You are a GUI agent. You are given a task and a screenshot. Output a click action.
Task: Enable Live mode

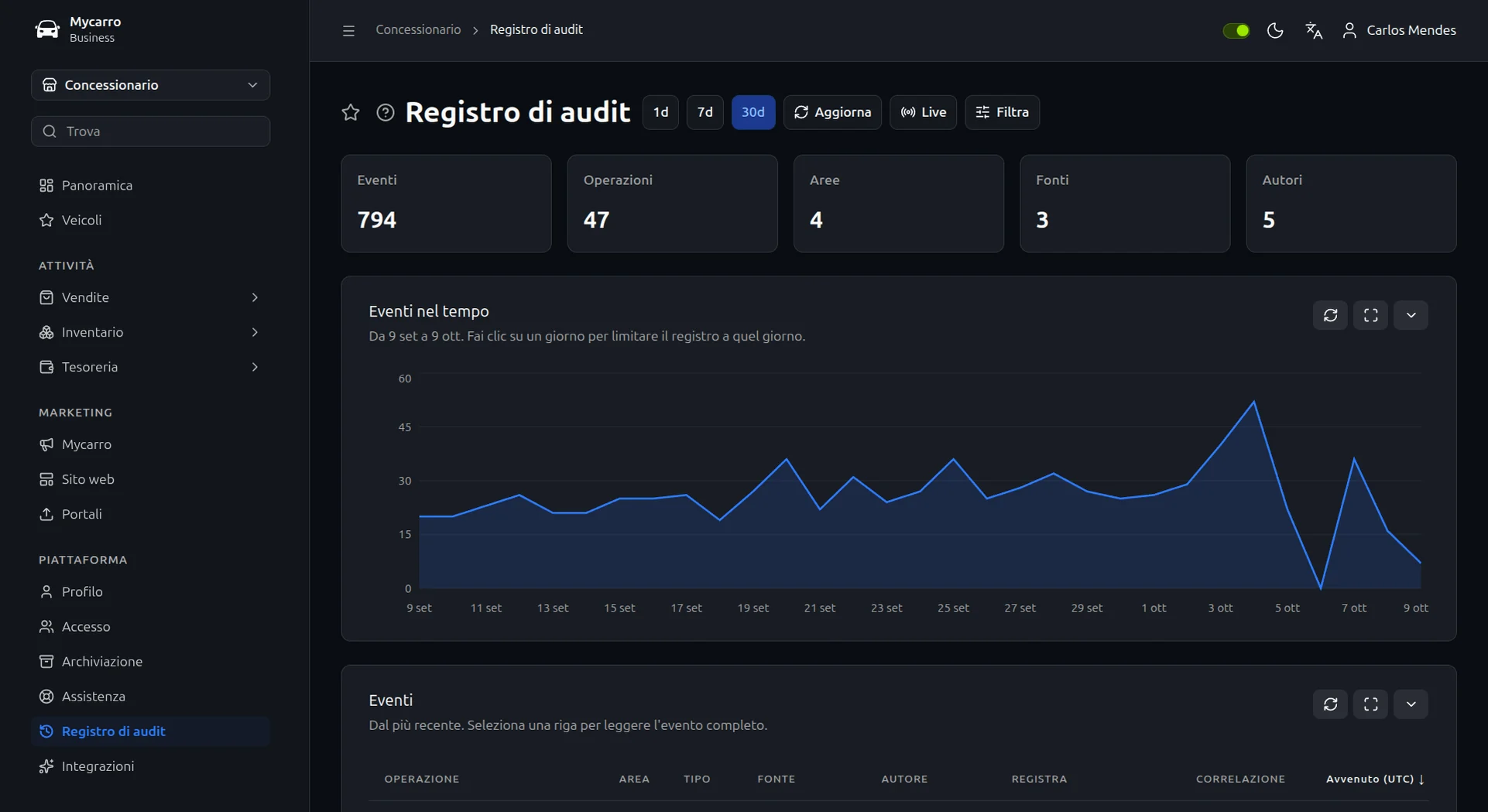[924, 112]
